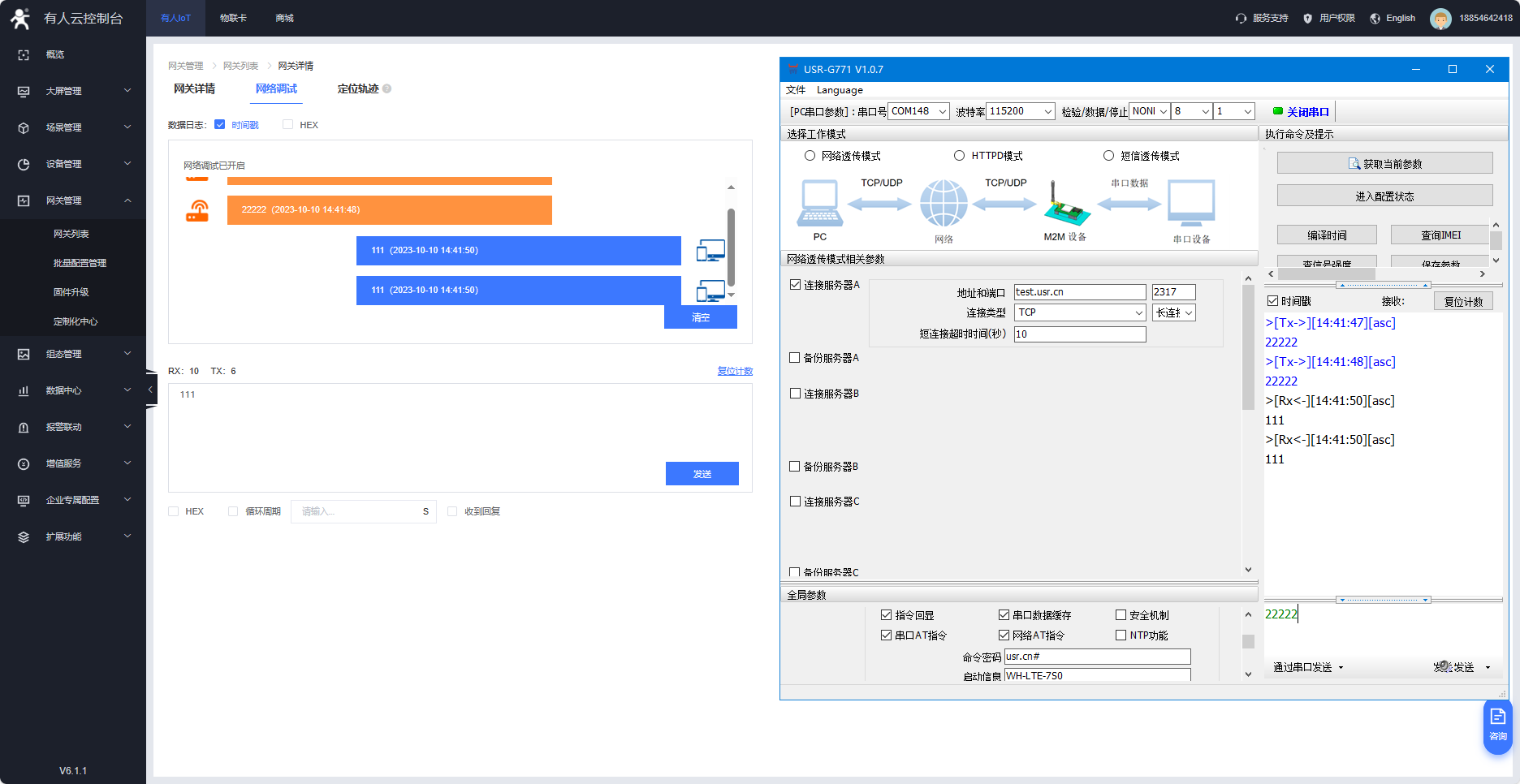Viewport: 1520px width, 784px height.
Task: Click the 报警联动 alarm linkage icon
Action: coord(24,427)
